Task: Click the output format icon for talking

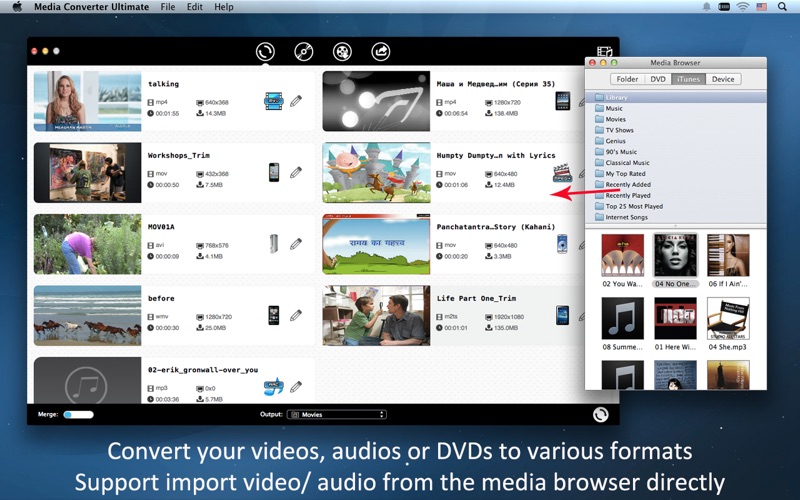Action: click(274, 101)
